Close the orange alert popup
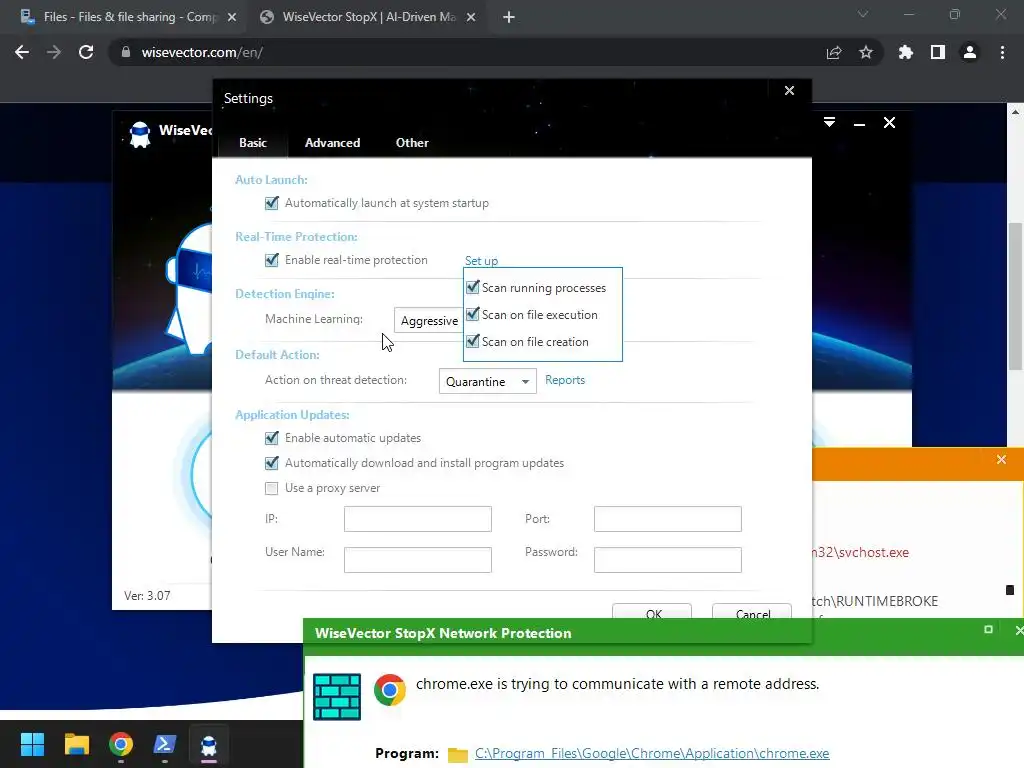This screenshot has height=768, width=1024. pos(1001,460)
